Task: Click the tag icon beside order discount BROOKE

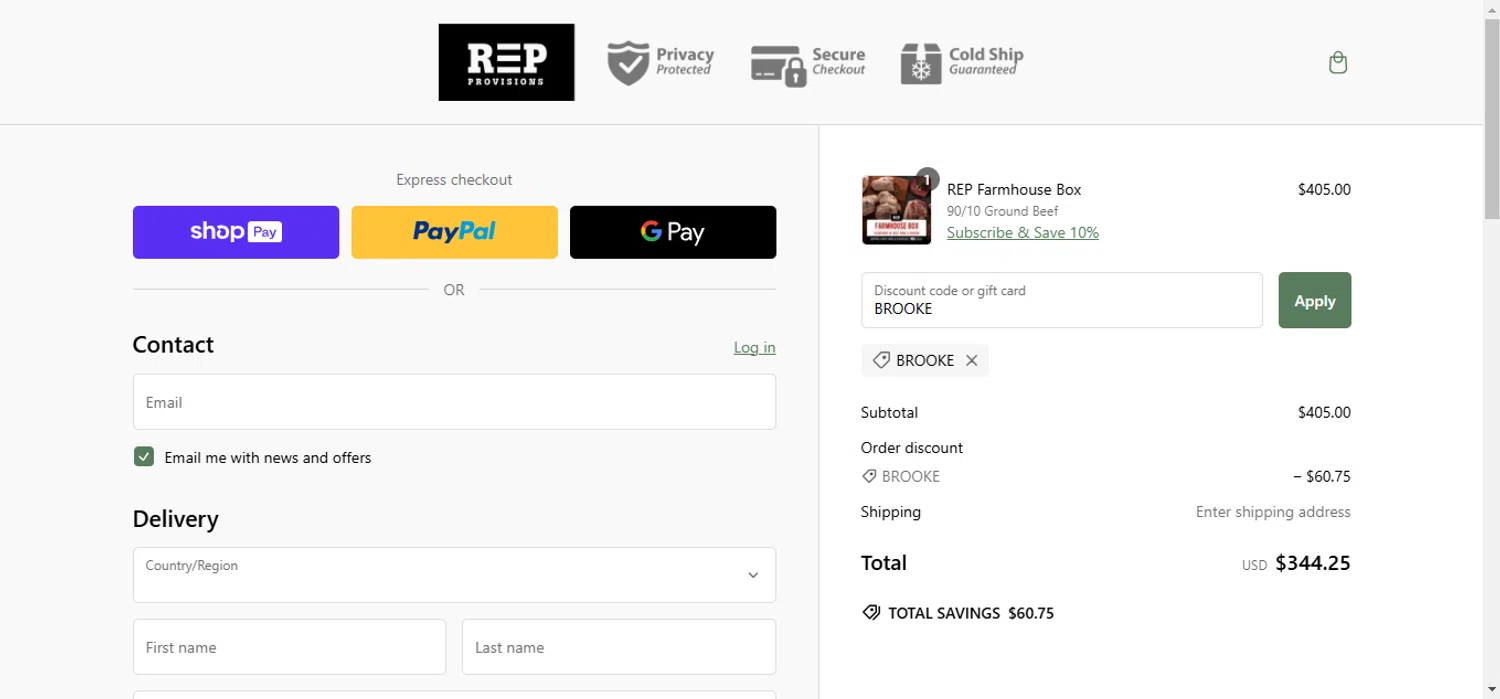Action: tap(869, 476)
